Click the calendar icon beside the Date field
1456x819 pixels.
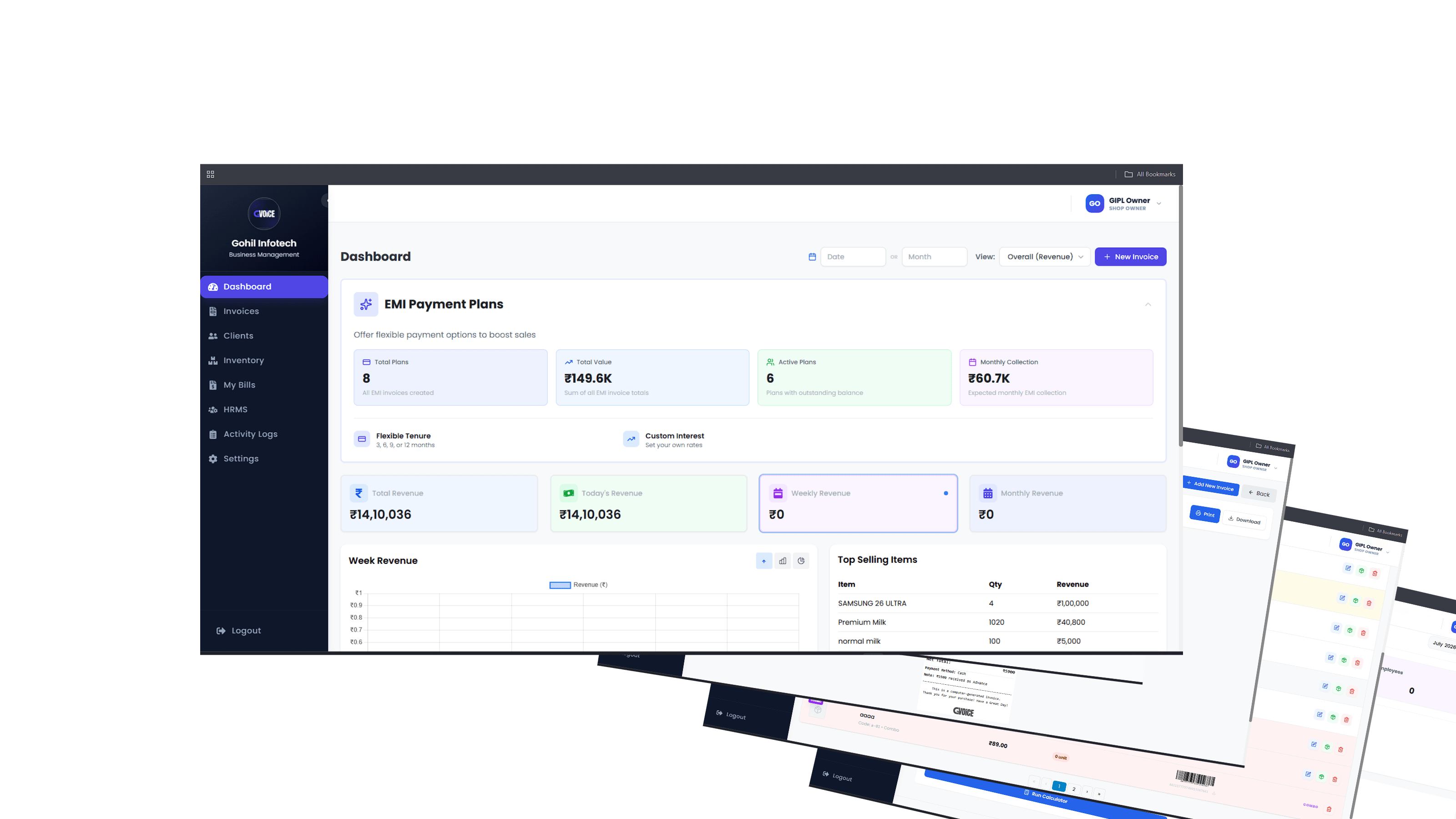coord(812,257)
